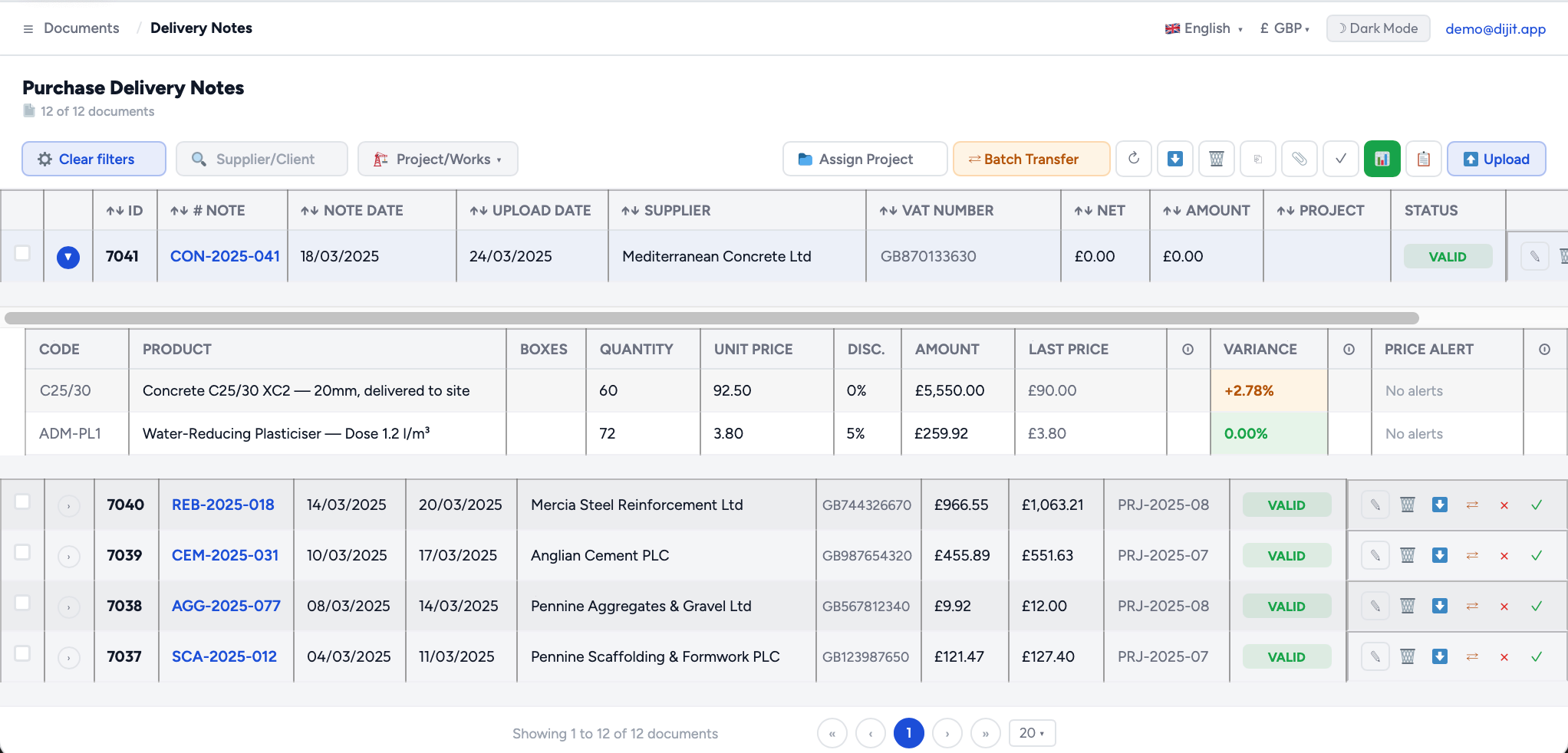1568x753 pixels.
Task: Click the toolbar checkmark validate icon
Action: tap(1341, 159)
